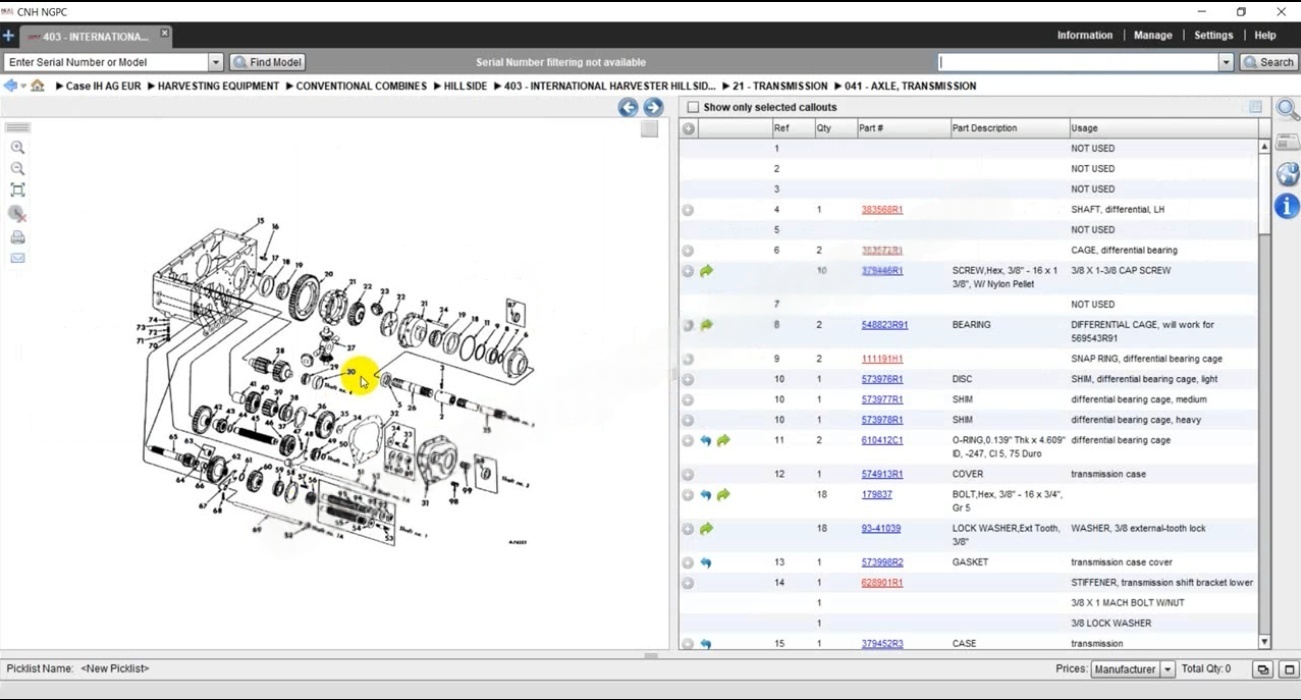This screenshot has width=1301, height=700.
Task: Print the diagram using the printer icon
Action: click(17, 238)
